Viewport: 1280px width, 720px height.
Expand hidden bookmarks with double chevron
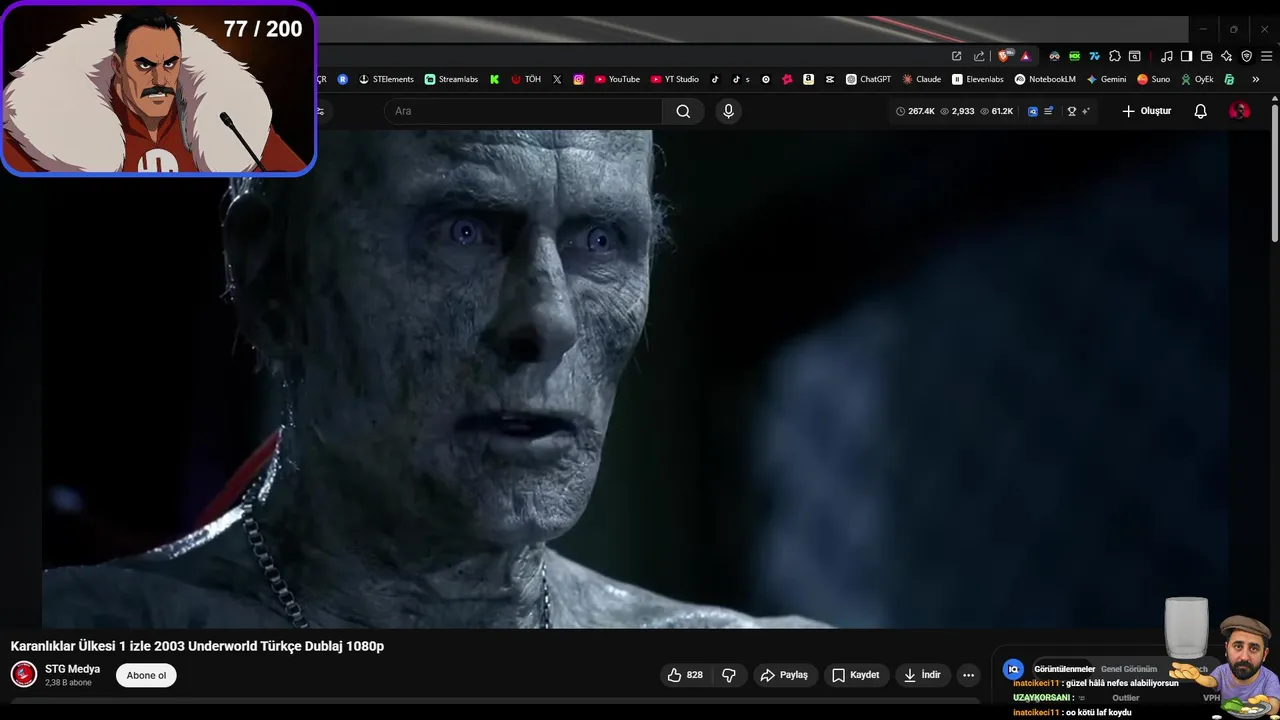1255,79
